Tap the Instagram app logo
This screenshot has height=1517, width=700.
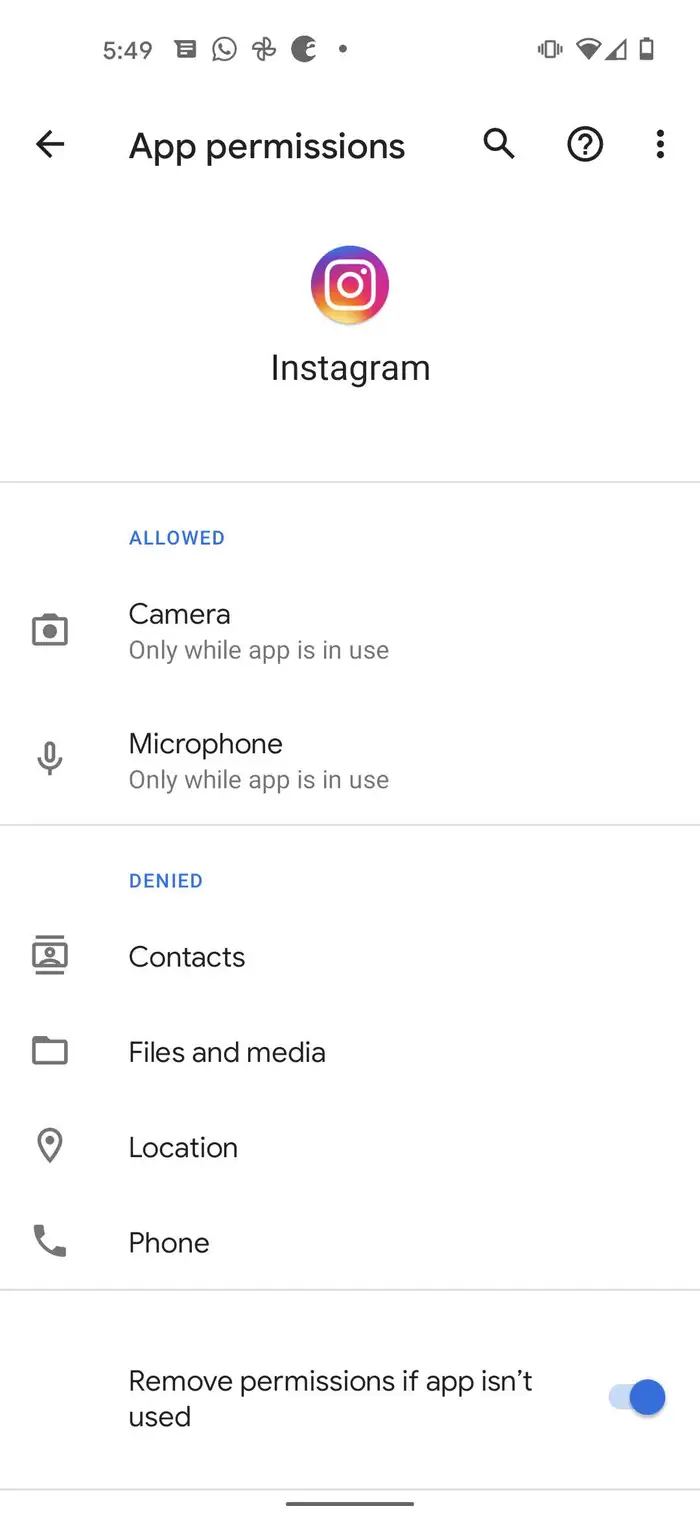350,285
